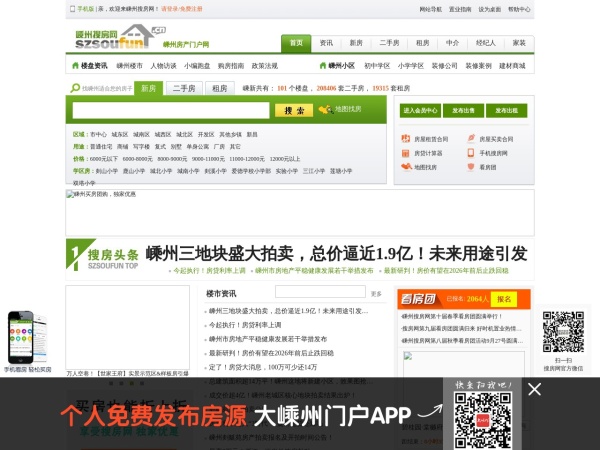
Task: Open 更多 next to 楼市资讯
Action: tap(376, 294)
